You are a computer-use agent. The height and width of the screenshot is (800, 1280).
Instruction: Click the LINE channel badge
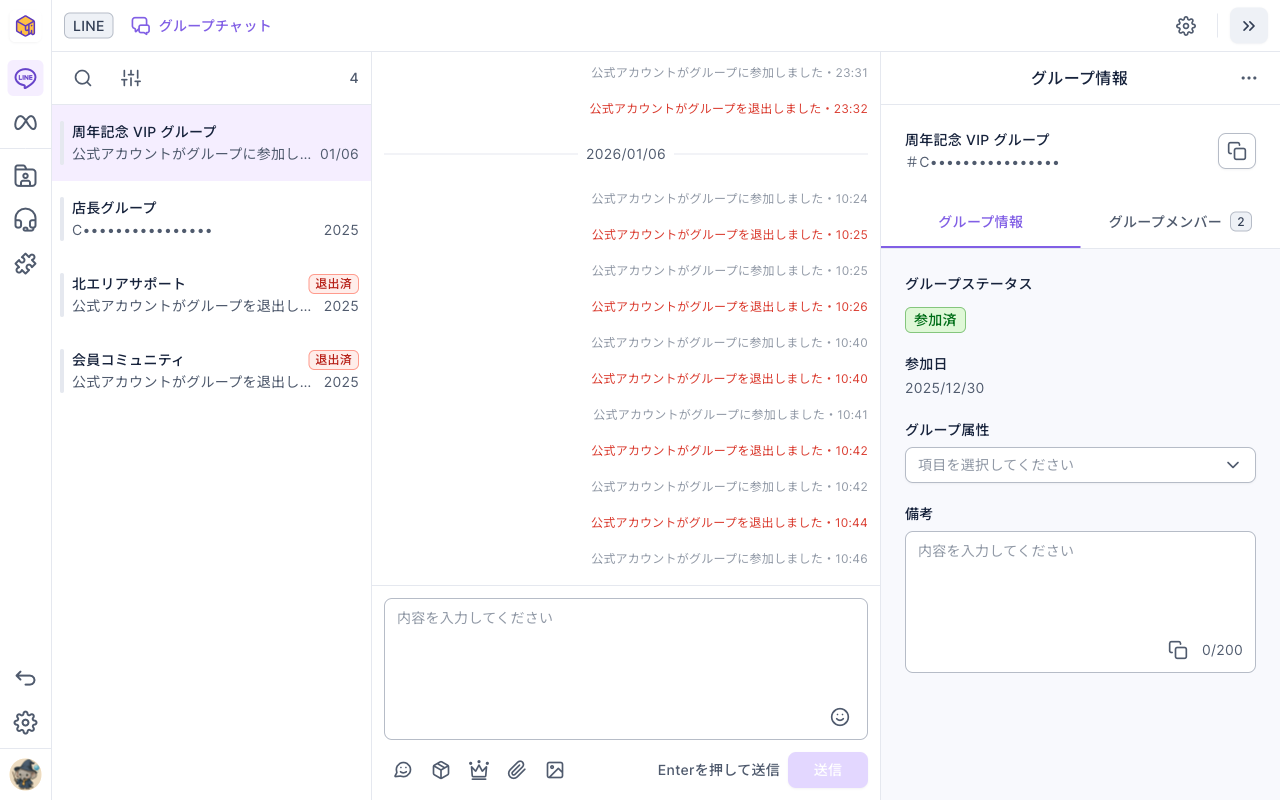tap(89, 26)
